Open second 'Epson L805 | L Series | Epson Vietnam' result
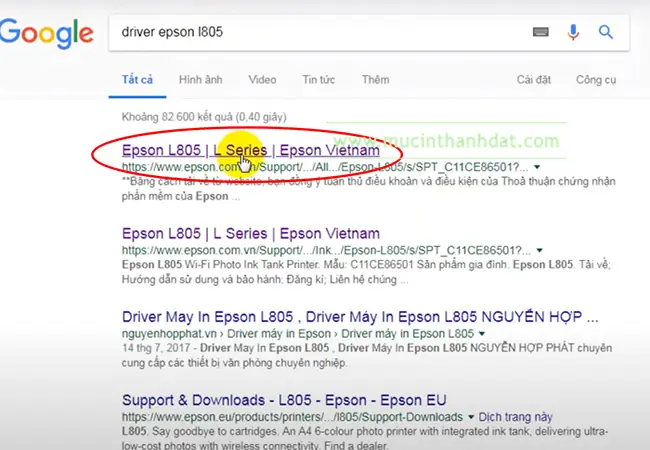 pyautogui.click(x=251, y=234)
